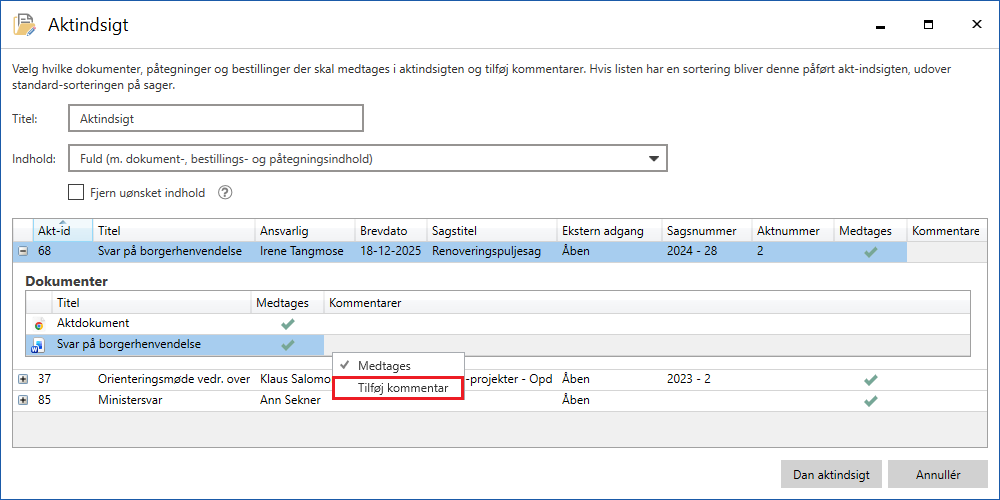
Task: Toggle Medtages checkmark for Orienteringsmøde row
Action: [870, 380]
